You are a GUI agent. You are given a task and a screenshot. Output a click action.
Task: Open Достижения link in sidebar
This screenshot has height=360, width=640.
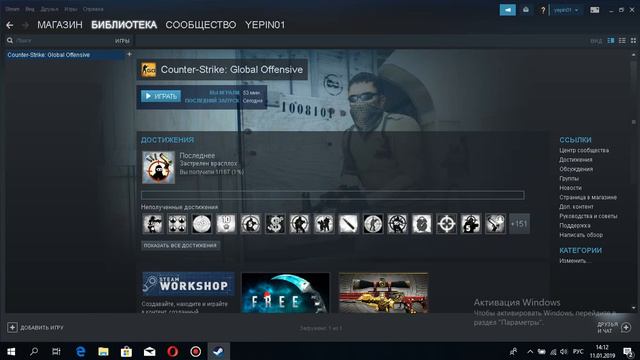[576, 160]
